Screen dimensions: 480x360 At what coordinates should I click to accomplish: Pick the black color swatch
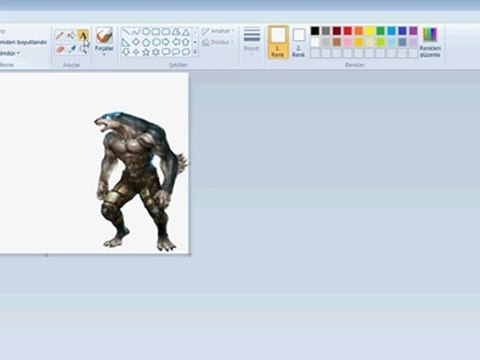[315, 31]
